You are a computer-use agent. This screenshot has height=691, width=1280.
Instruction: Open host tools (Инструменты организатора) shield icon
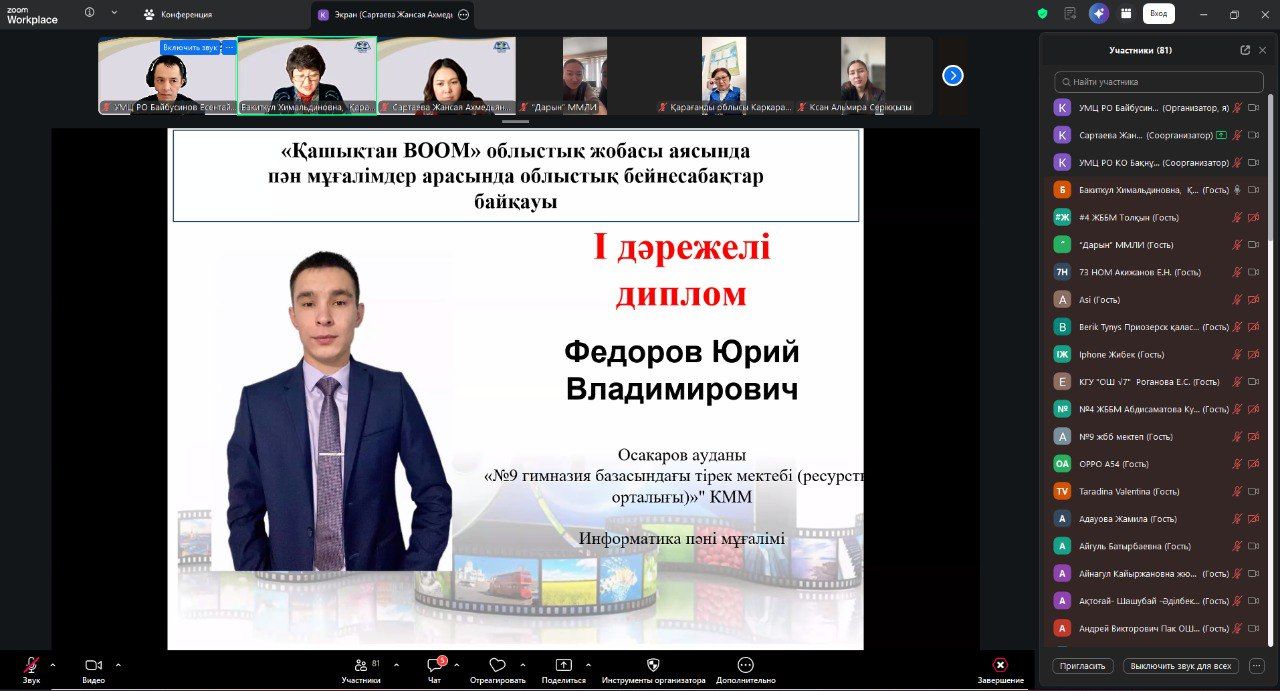point(653,665)
